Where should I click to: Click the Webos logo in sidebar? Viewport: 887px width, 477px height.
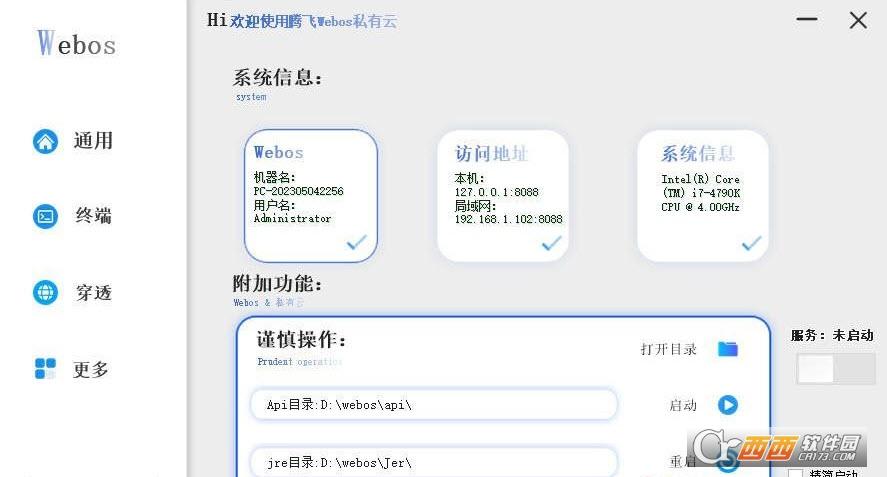point(76,43)
